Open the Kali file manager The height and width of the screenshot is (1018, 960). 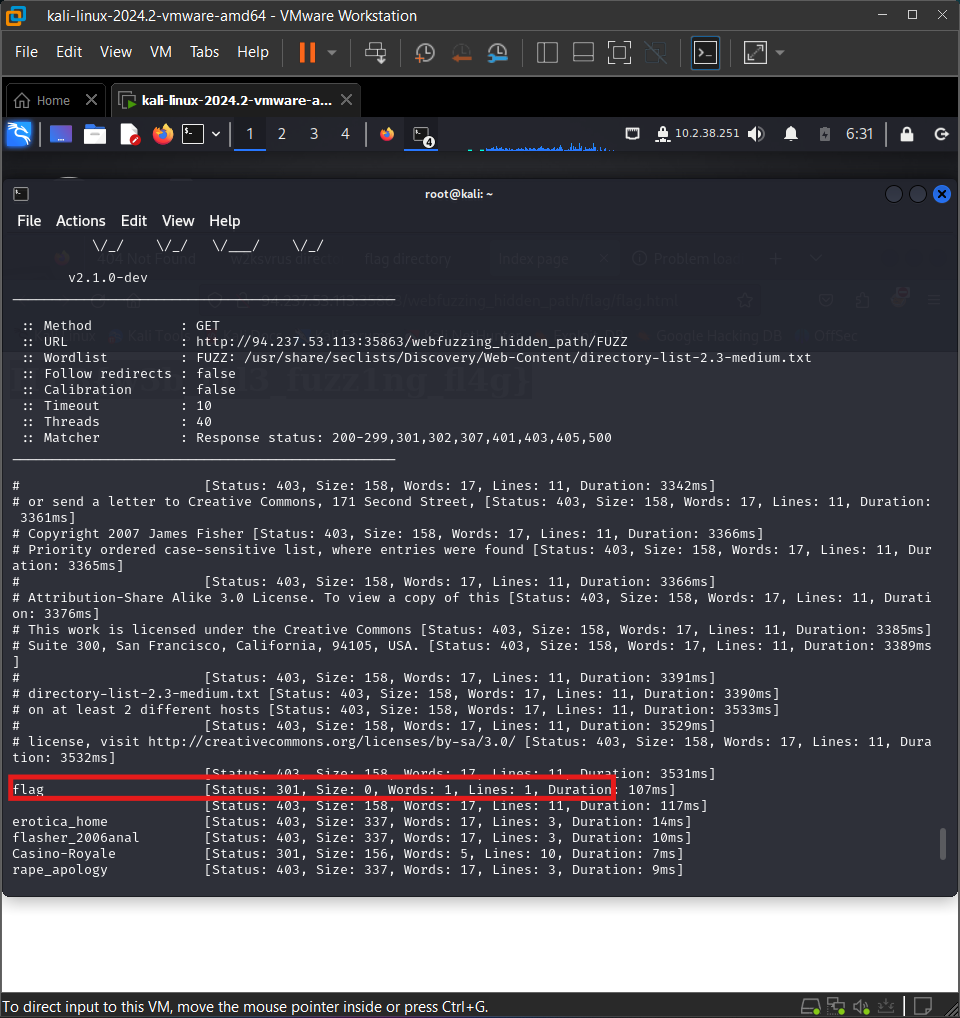point(94,134)
